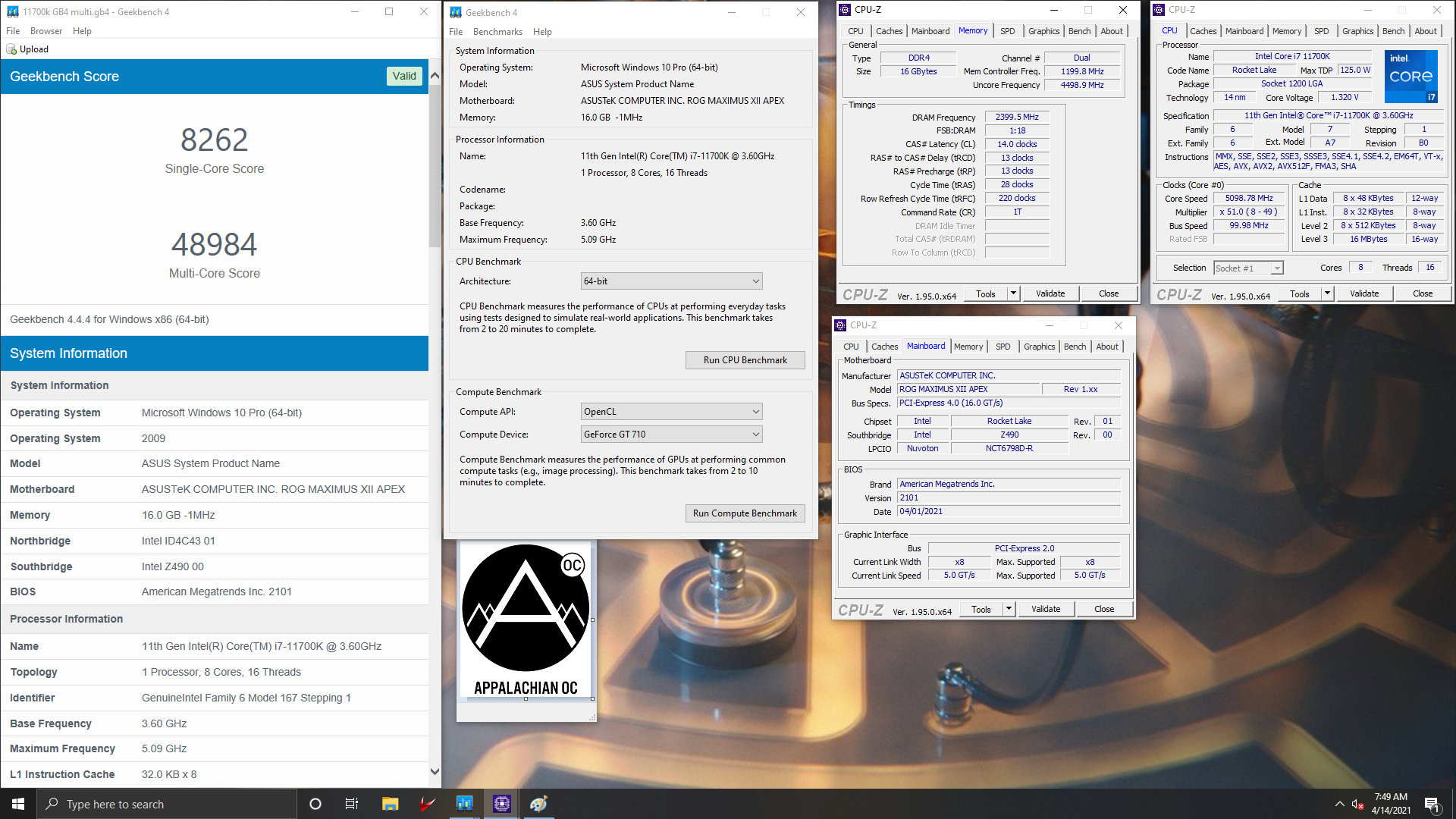Click the BIOS Version field 2101
1456x819 pixels.
coord(1009,498)
